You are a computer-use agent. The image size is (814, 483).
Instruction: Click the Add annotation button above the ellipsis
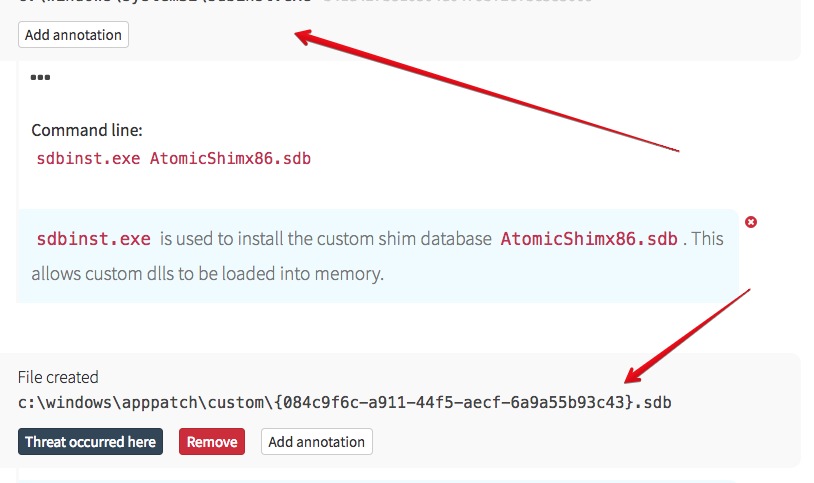tap(73, 35)
